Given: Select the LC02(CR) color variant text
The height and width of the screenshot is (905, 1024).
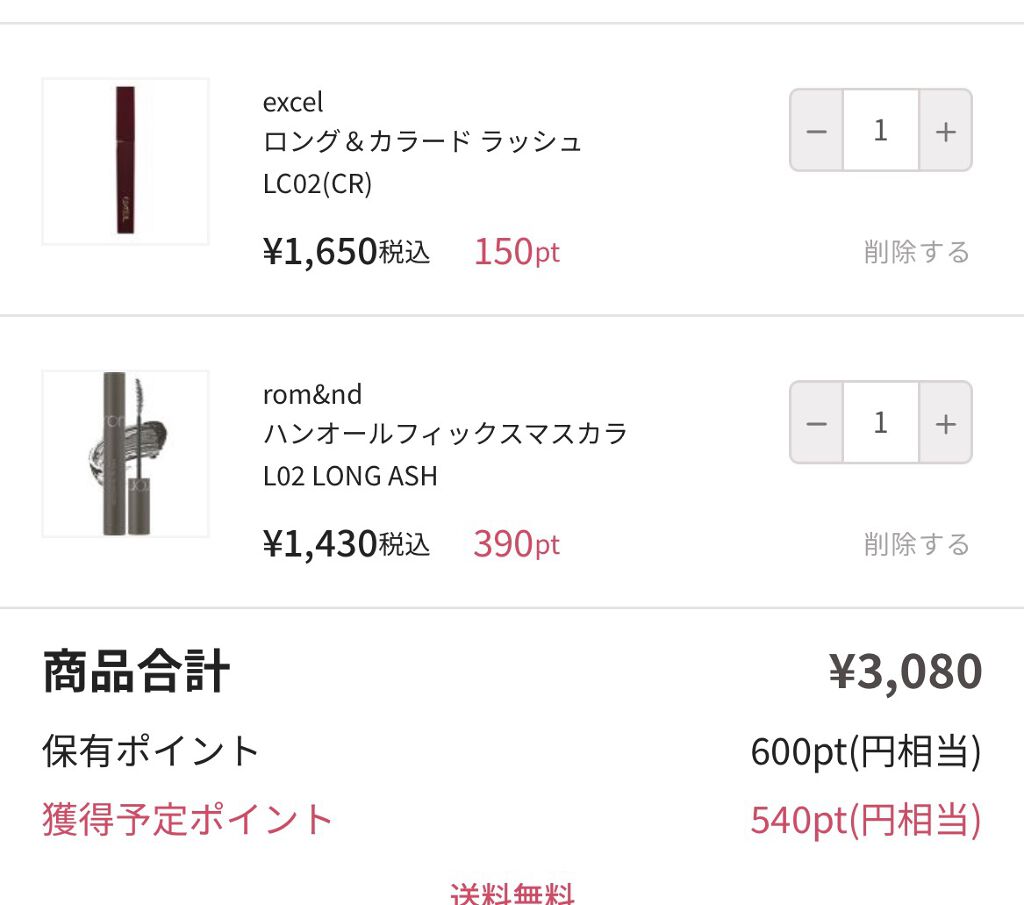Looking at the screenshot, I should tap(317, 184).
